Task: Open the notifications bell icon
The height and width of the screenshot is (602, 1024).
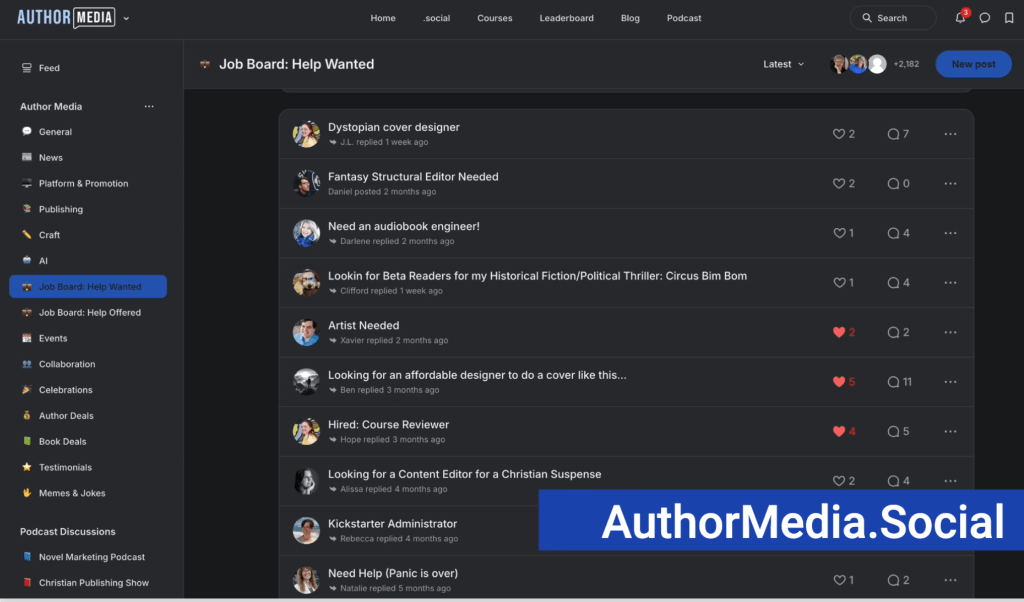Action: pyautogui.click(x=960, y=18)
